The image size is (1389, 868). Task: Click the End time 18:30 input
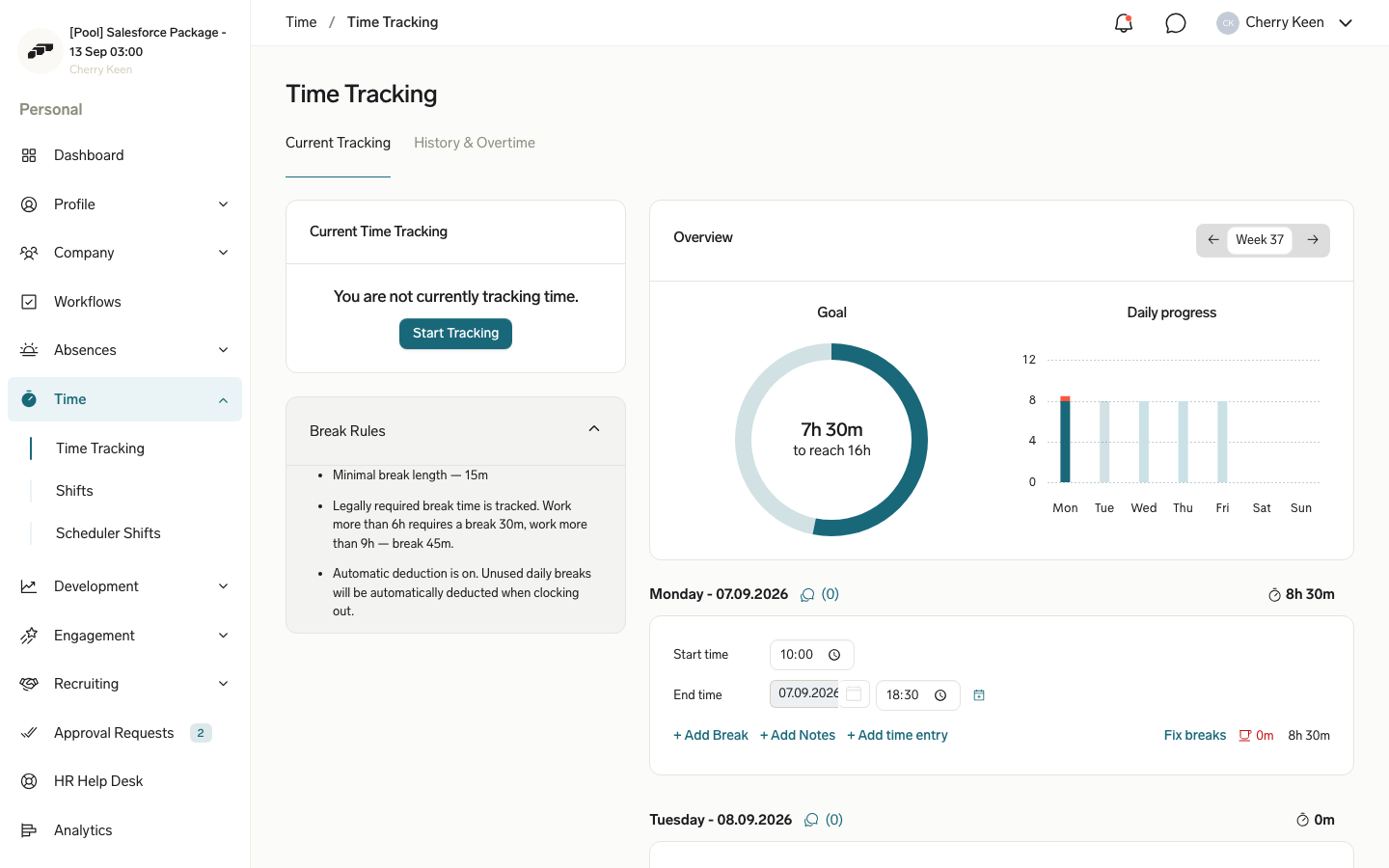918,695
